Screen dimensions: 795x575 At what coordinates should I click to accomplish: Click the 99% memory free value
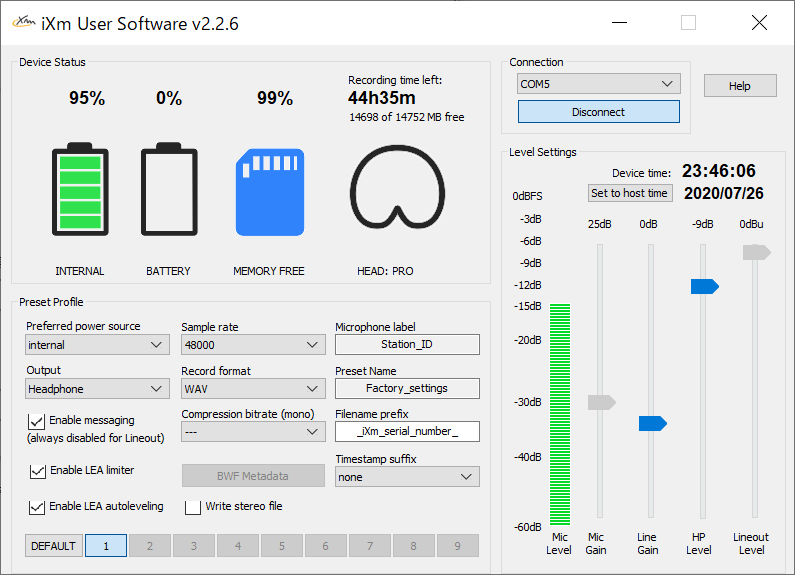pos(275,98)
